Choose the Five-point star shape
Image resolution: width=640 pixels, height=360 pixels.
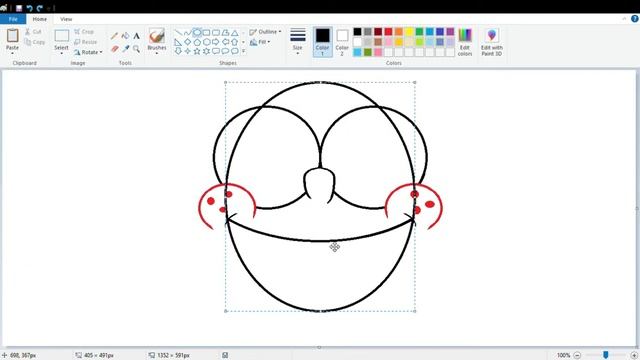[x=197, y=51]
